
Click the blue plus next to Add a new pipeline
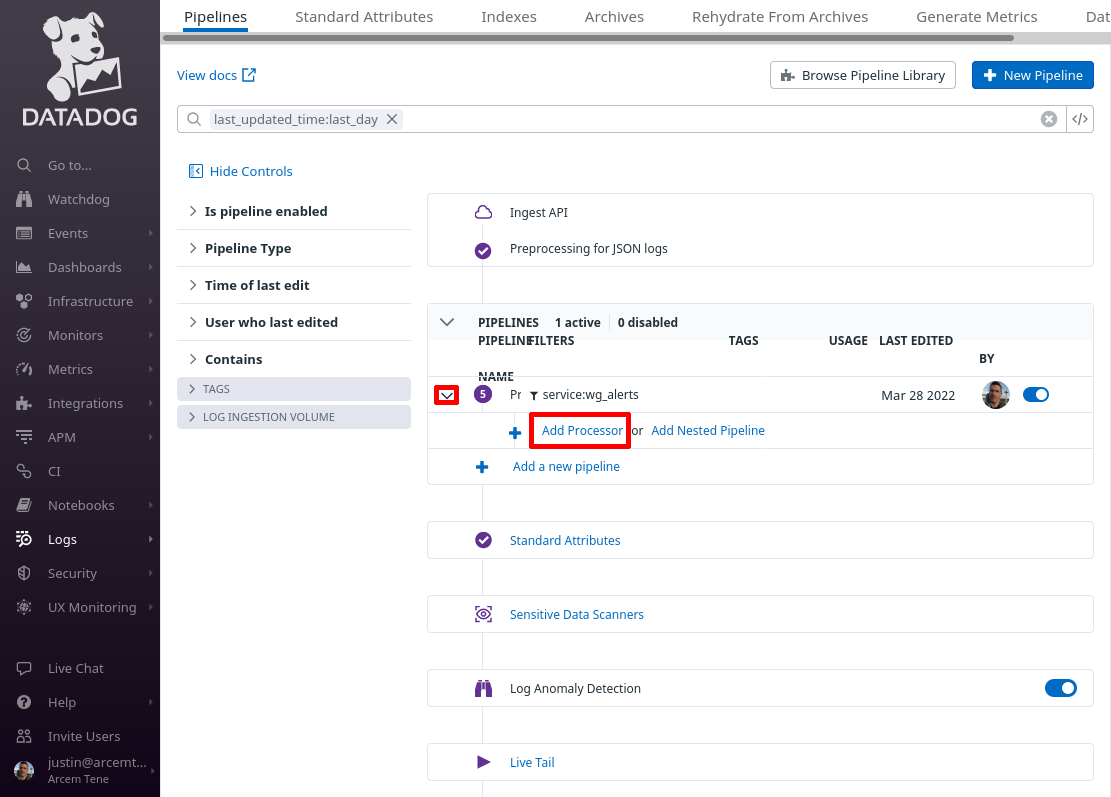482,467
